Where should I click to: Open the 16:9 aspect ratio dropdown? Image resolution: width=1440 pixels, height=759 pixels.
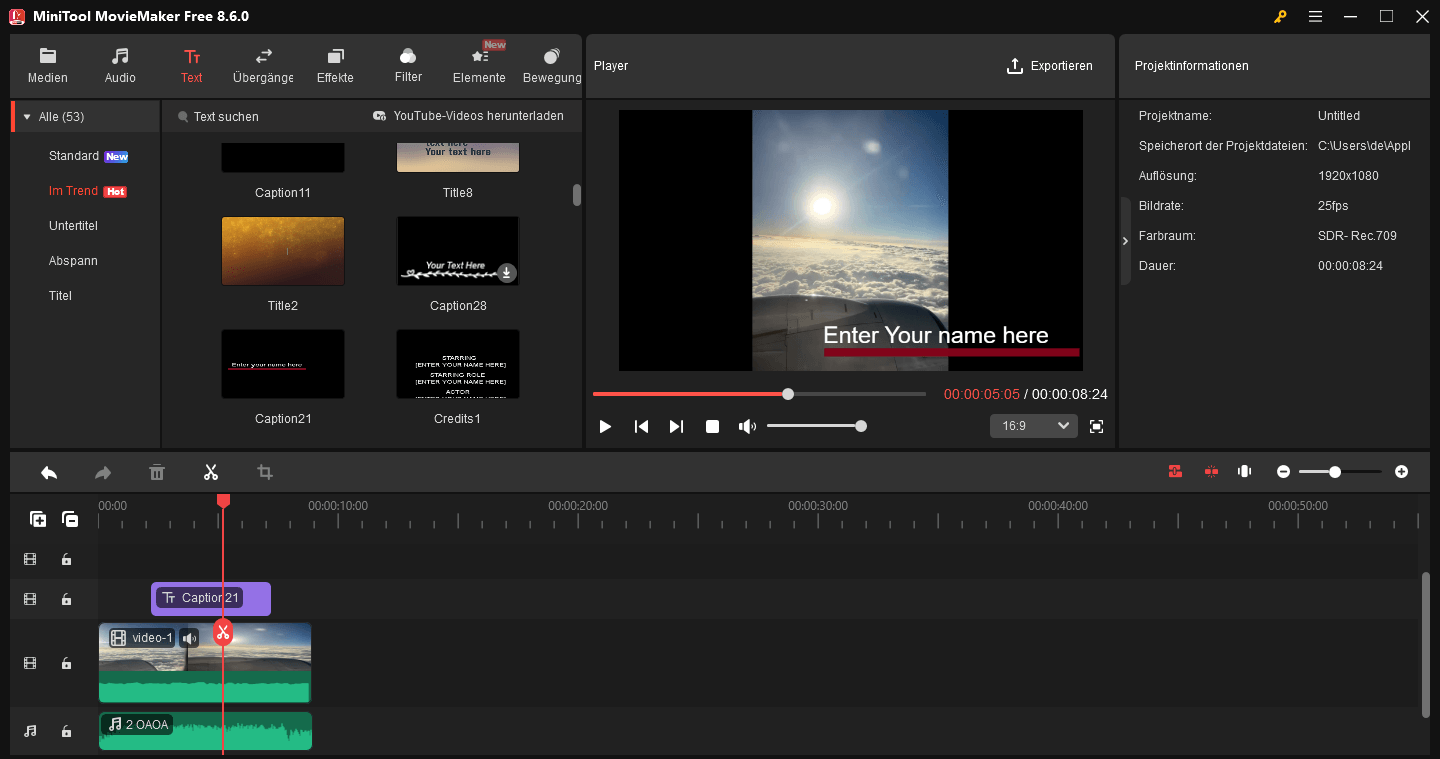(x=1033, y=425)
